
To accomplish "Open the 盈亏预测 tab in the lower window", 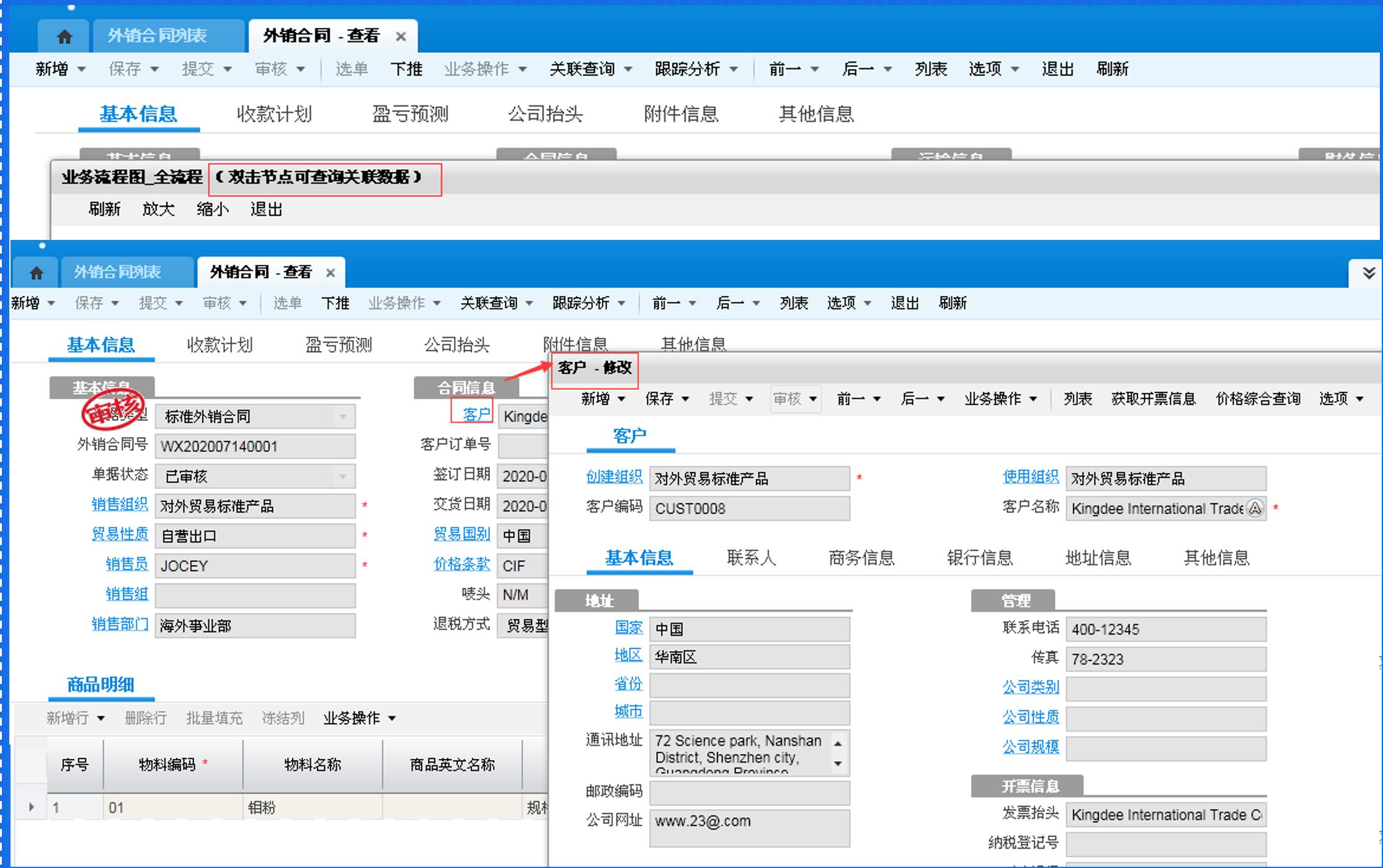I will [339, 345].
